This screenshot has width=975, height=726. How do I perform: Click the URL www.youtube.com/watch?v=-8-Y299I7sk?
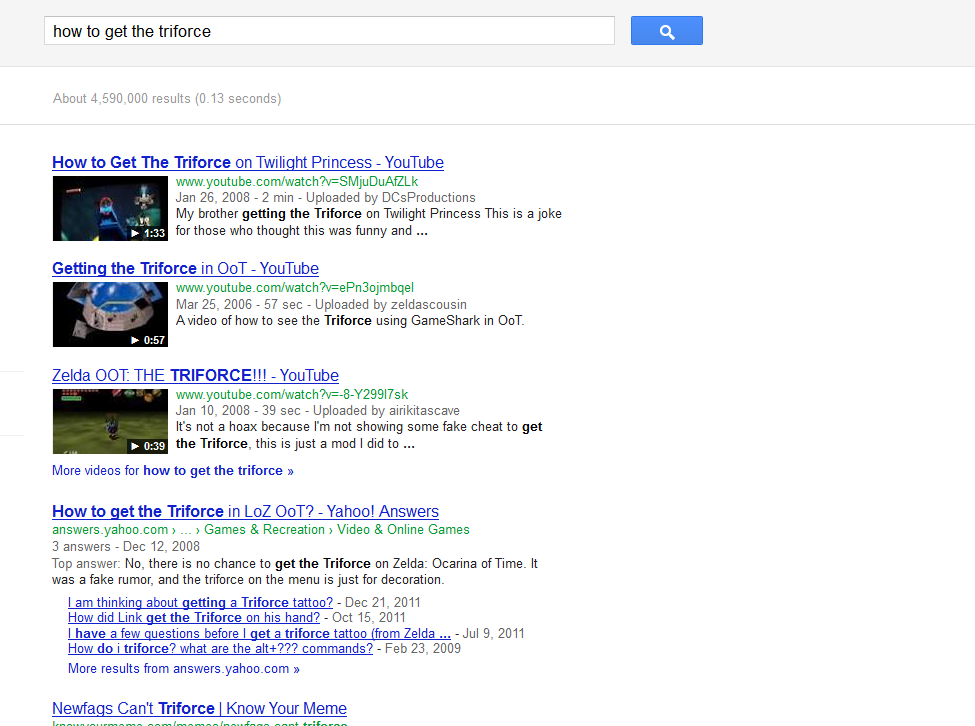(x=292, y=395)
